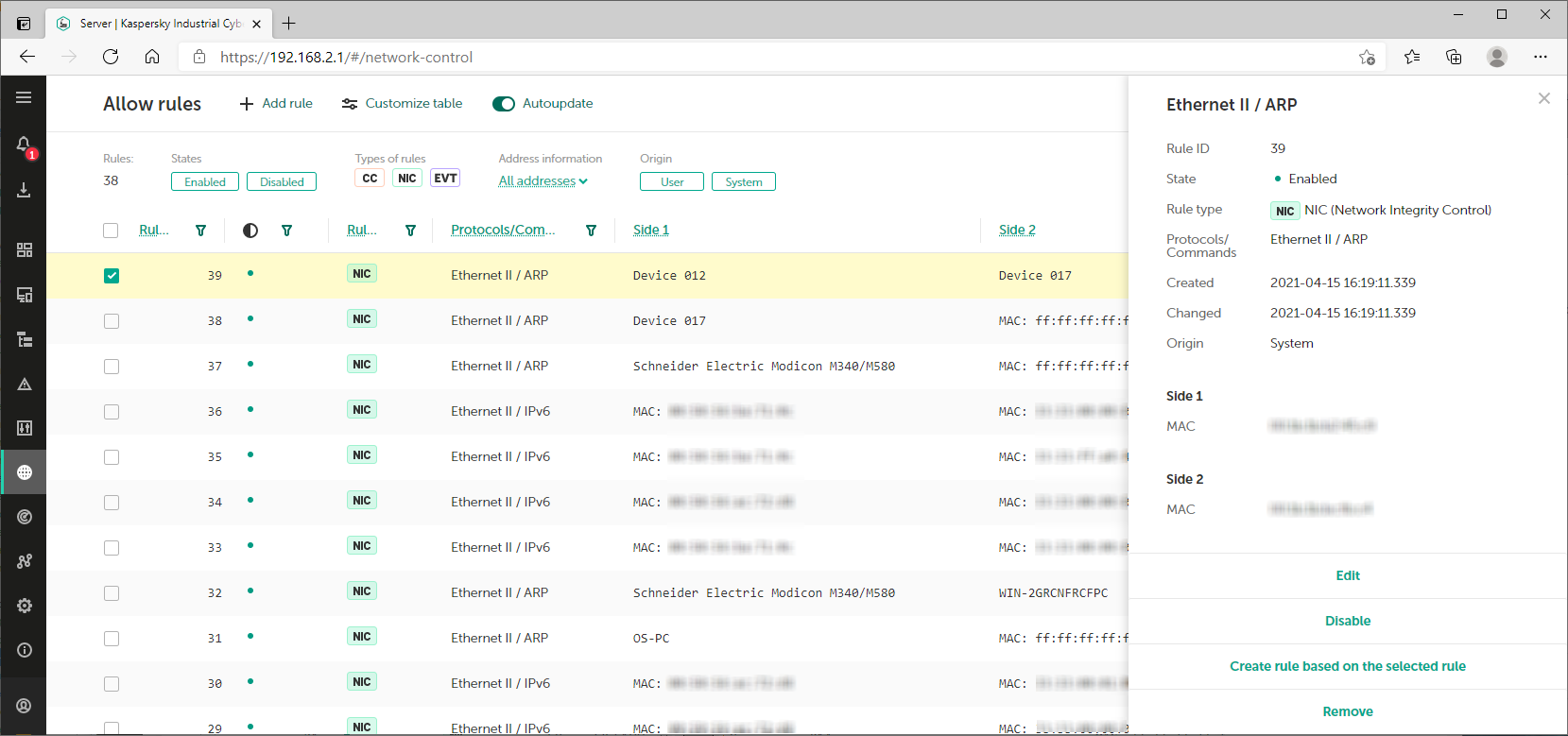Screen dimensions: 1568x736
Task: Open the download icon in sidebar
Action: click(24, 190)
